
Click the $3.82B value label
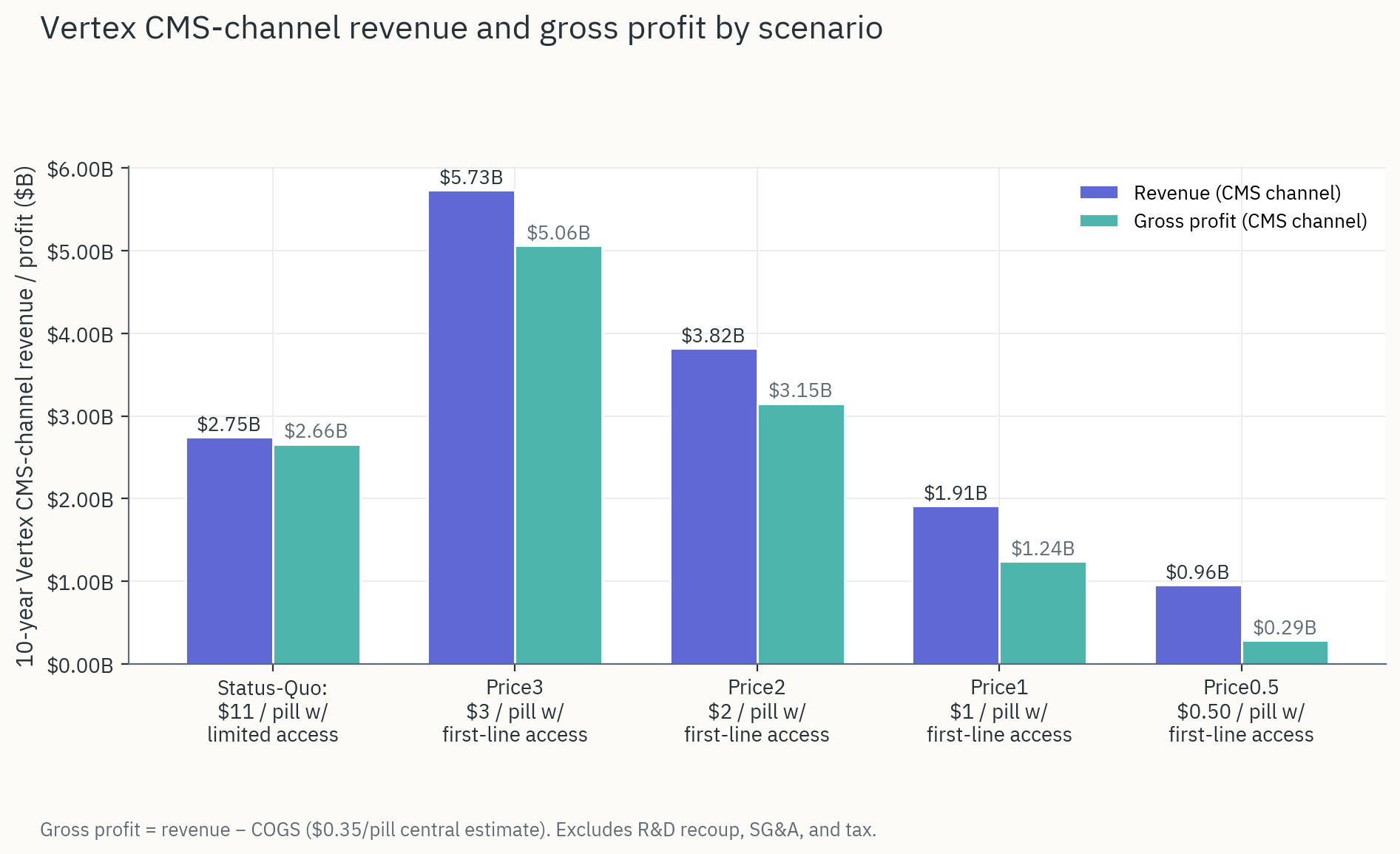point(713,336)
